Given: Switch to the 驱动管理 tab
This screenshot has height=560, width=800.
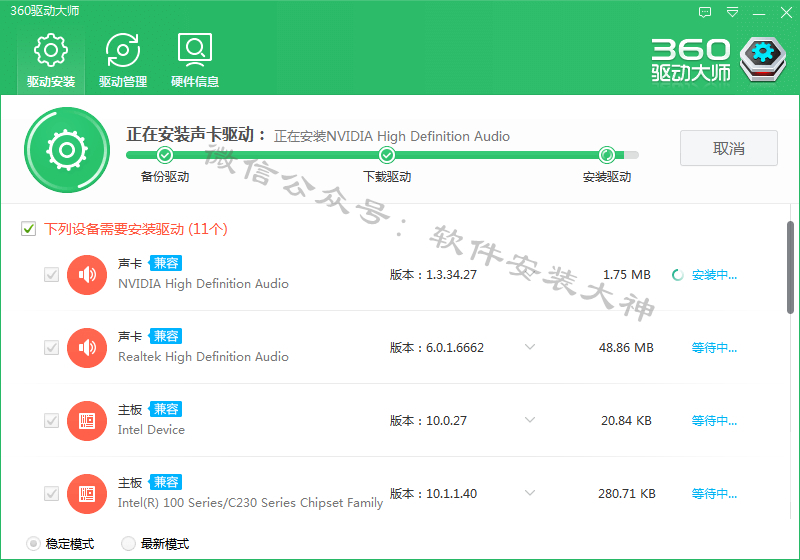Looking at the screenshot, I should point(123,60).
